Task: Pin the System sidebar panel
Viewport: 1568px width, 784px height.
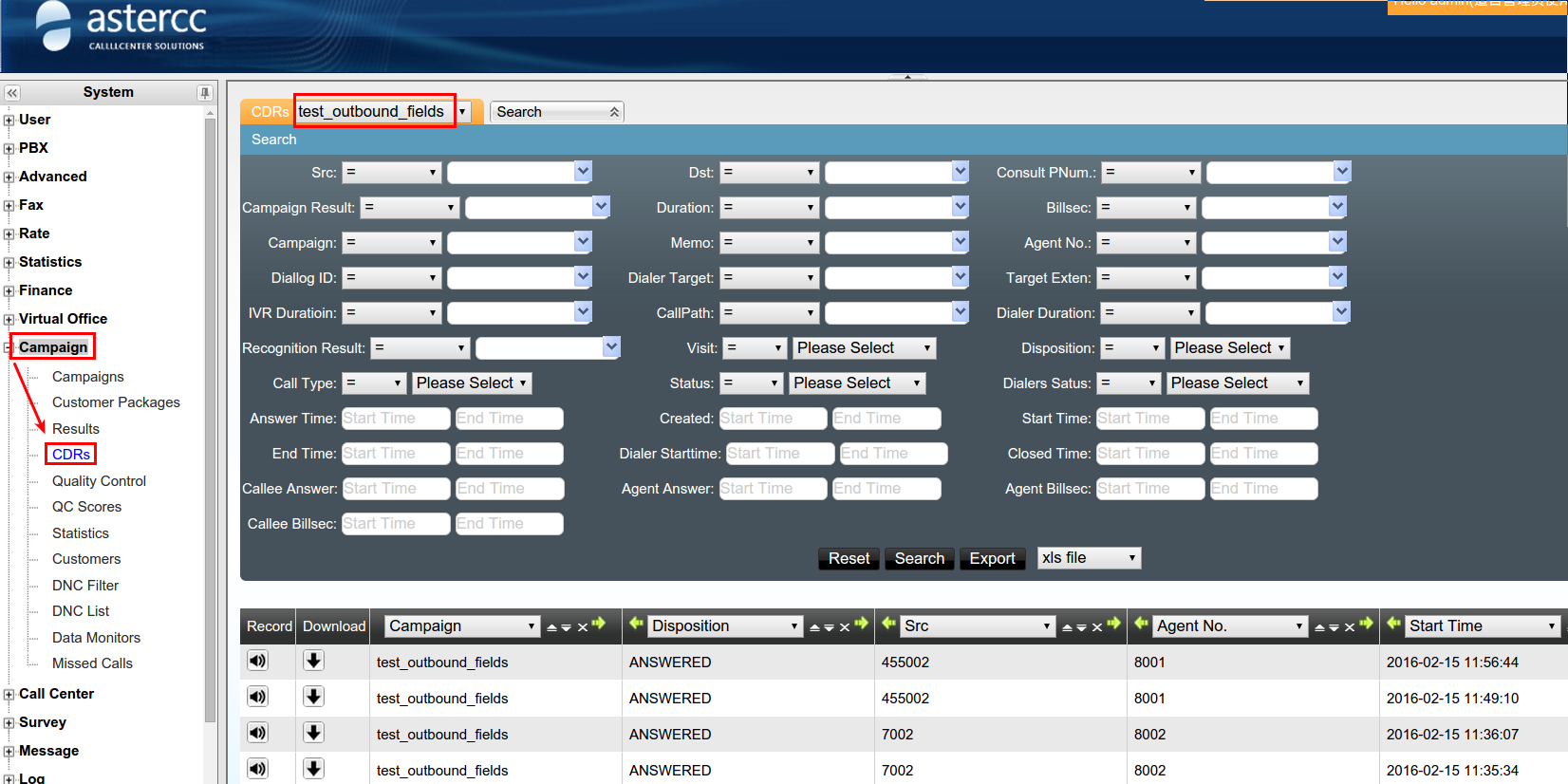Action: pyautogui.click(x=204, y=93)
